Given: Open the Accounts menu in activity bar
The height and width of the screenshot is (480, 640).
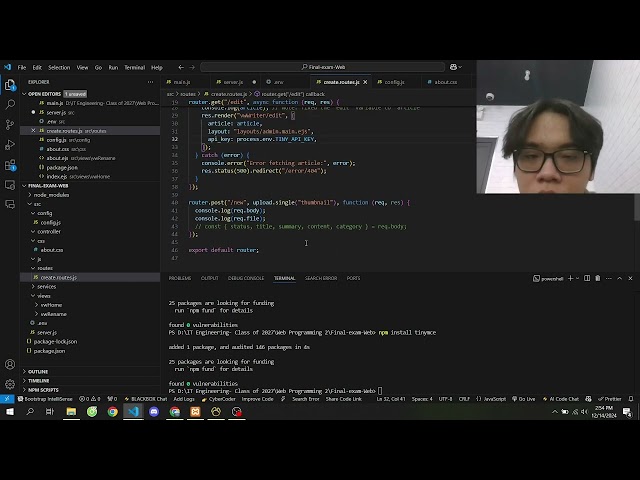Looking at the screenshot, I should coord(10,364).
